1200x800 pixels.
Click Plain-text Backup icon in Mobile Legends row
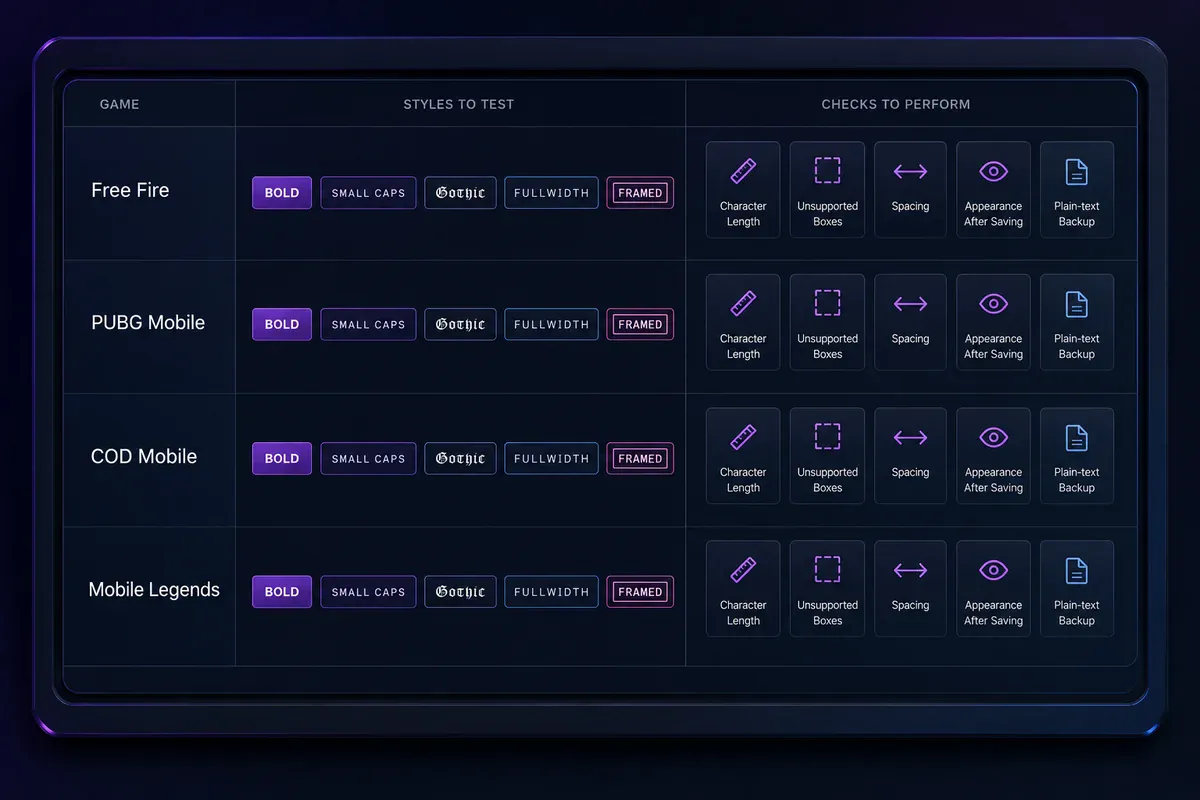tap(1076, 570)
